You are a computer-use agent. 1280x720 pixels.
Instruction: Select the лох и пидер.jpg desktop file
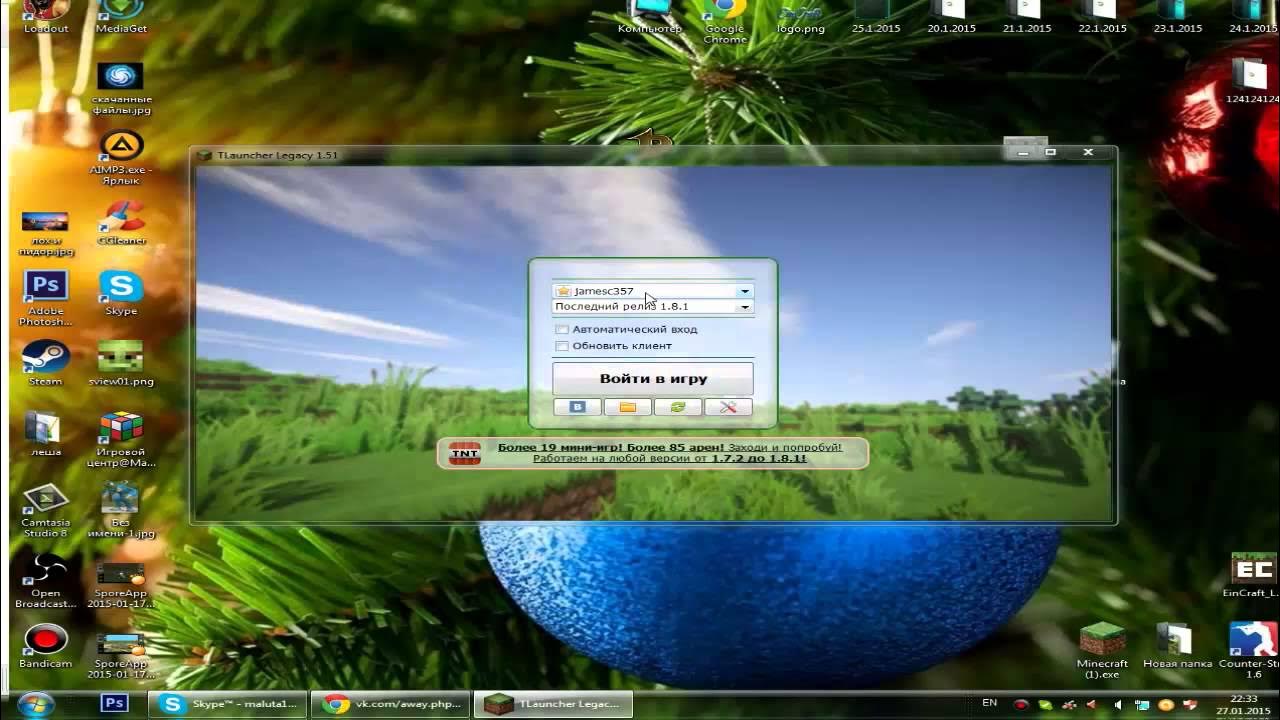click(x=46, y=232)
